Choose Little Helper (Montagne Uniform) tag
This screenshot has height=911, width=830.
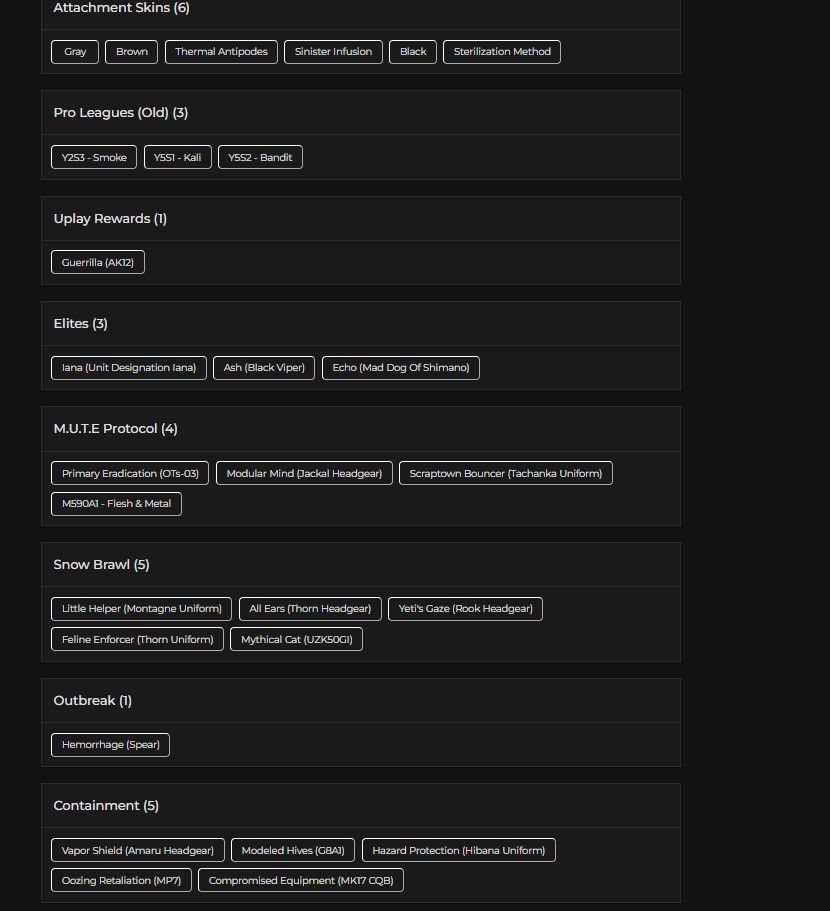[142, 609]
